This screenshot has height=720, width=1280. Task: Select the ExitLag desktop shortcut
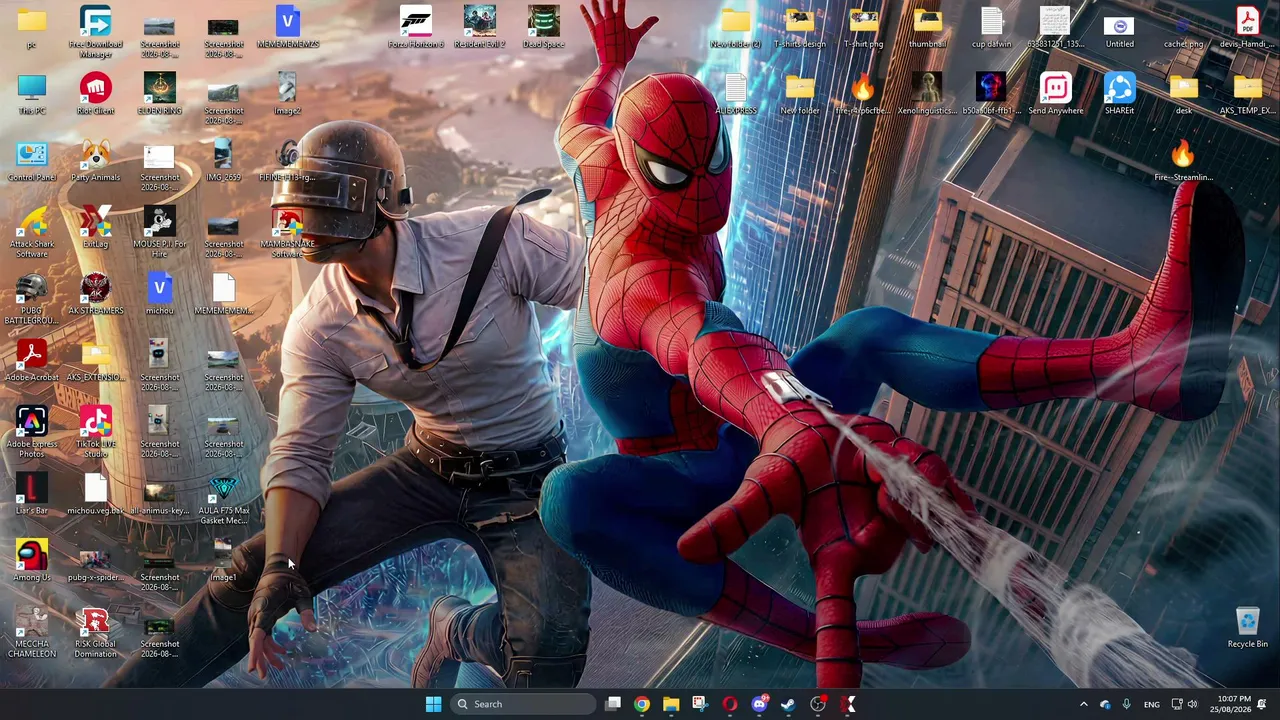click(x=96, y=228)
